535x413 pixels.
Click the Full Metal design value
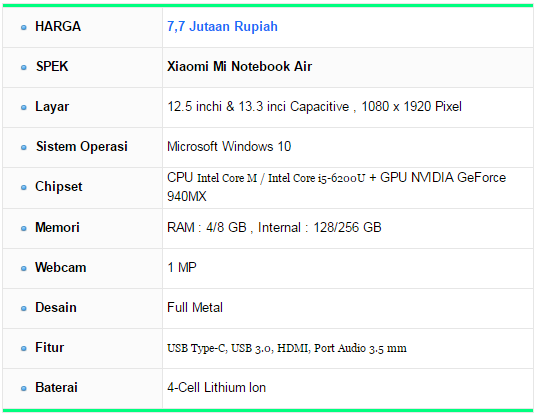click(195, 307)
